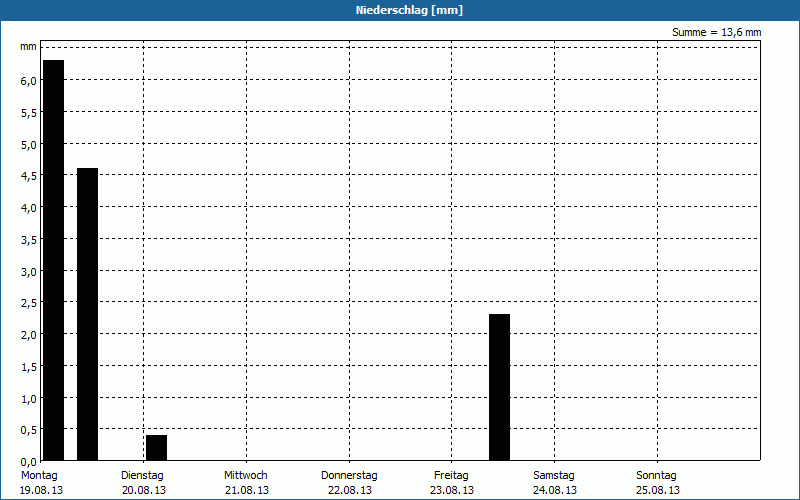Click the Freitag day label
Image resolution: width=800 pixels, height=500 pixels.
pos(451,476)
